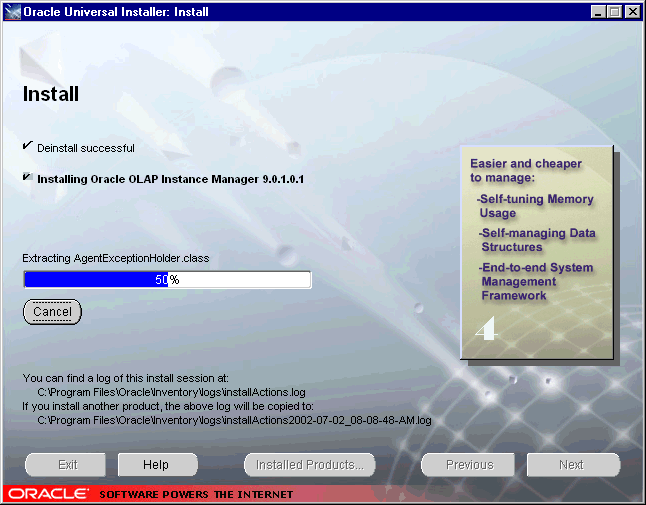Image resolution: width=646 pixels, height=505 pixels.
Task: Open the Help button
Action: tap(157, 465)
